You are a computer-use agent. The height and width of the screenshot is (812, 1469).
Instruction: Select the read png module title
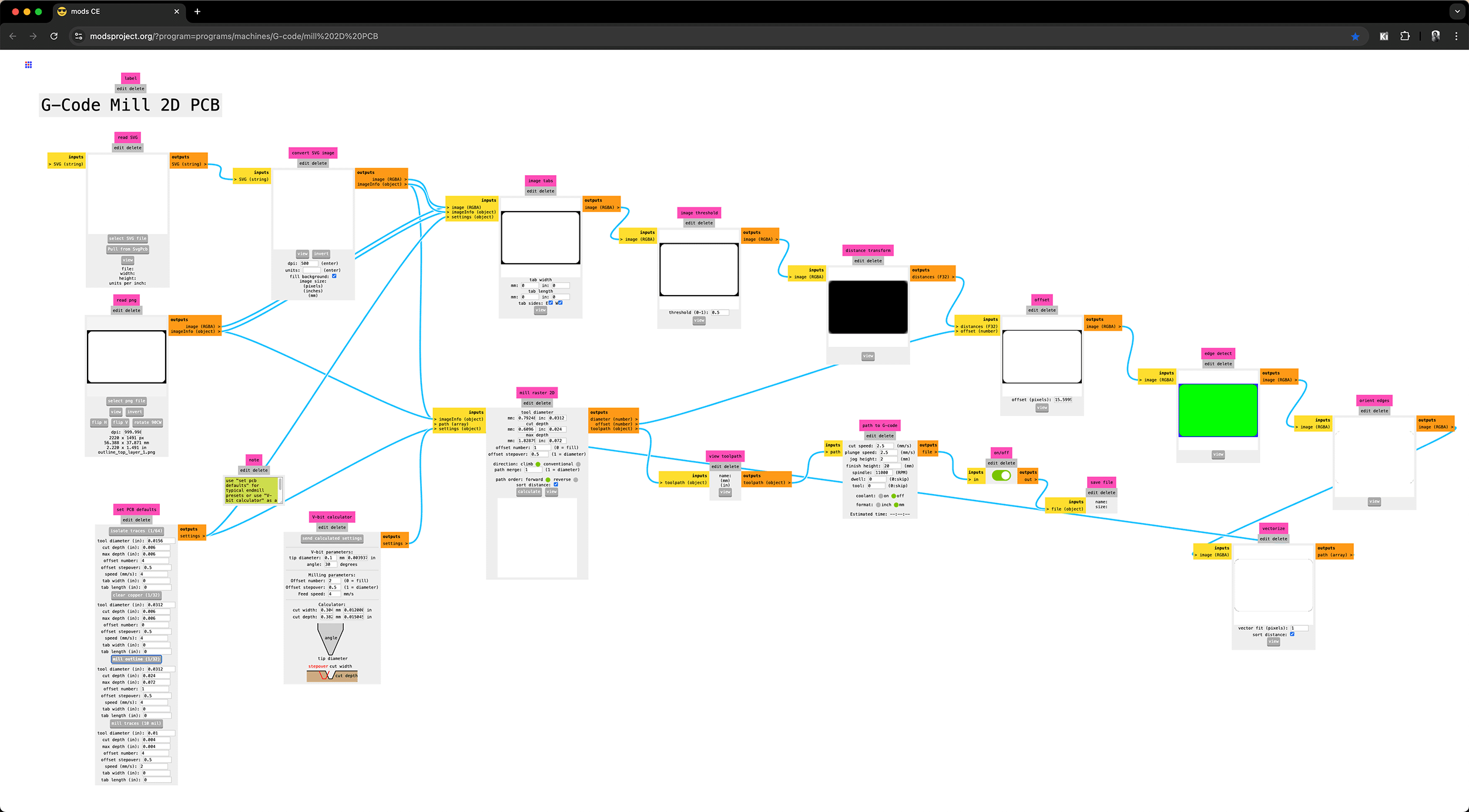(126, 300)
